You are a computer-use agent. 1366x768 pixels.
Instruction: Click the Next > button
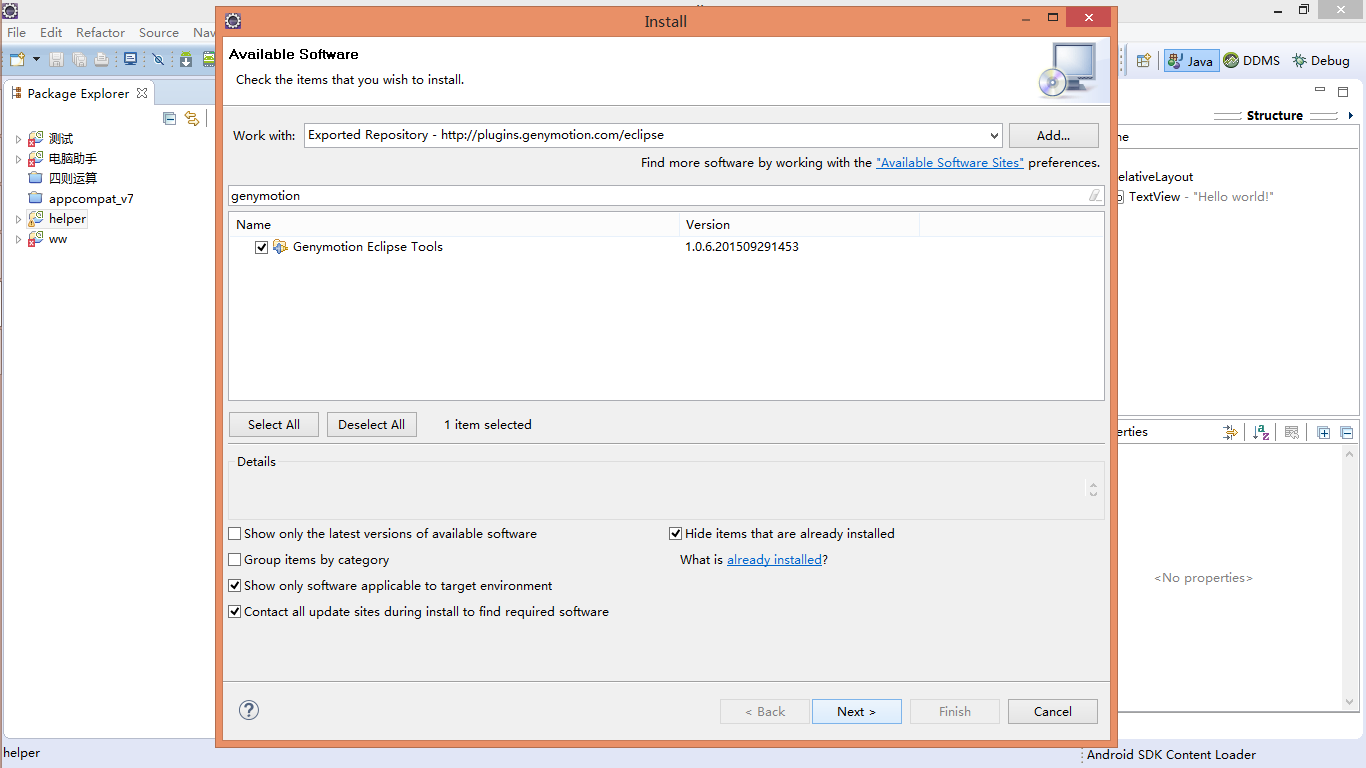[856, 712]
